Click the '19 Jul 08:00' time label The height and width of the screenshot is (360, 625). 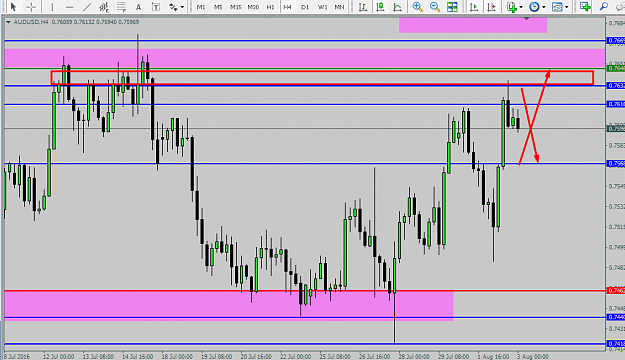(x=216, y=356)
